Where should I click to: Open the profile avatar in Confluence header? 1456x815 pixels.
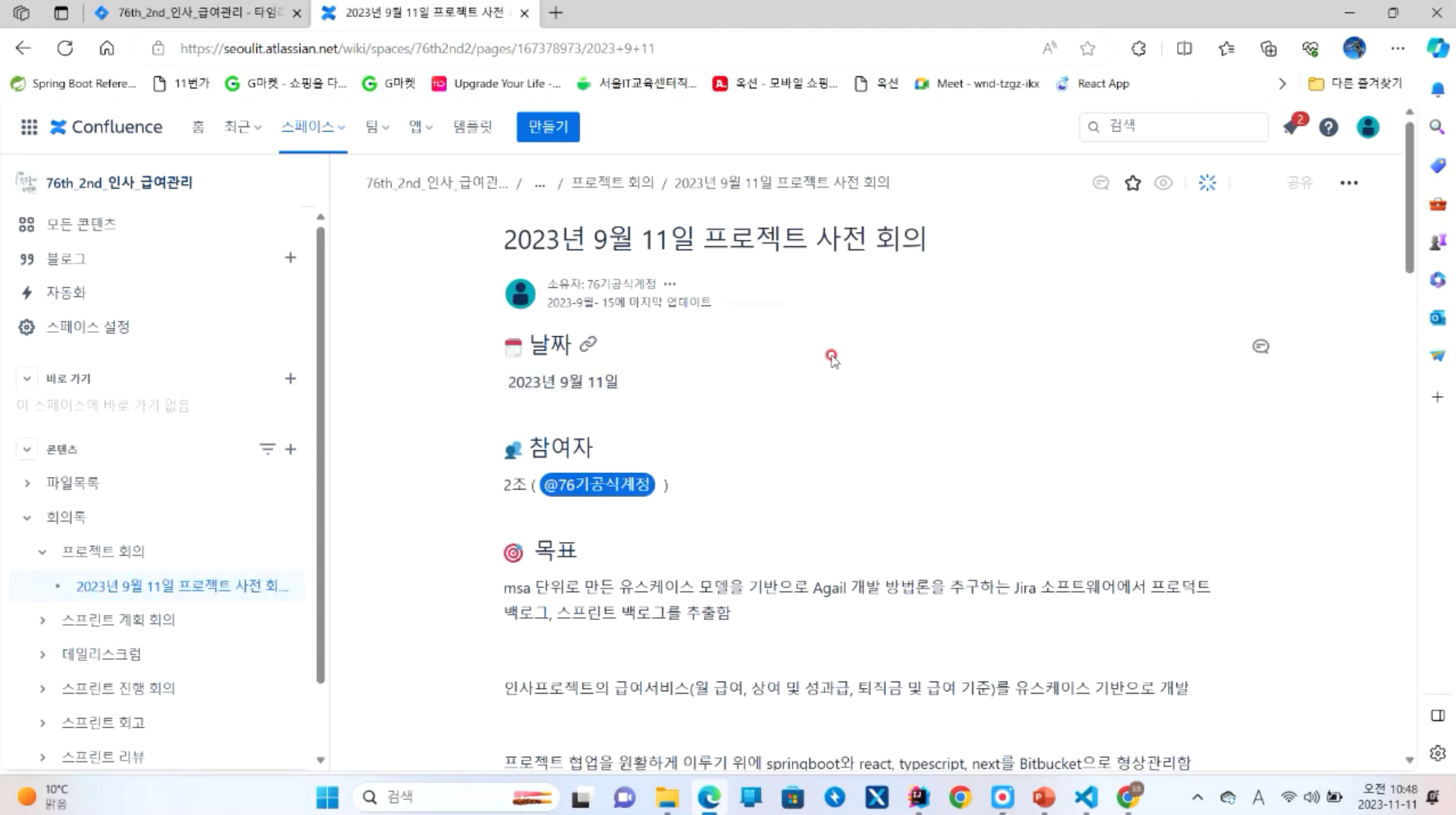point(1368,127)
